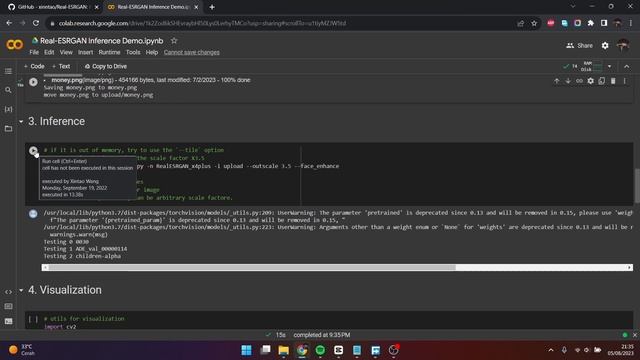Open the Chrome three-dot menu
This screenshot has height=360, width=640.
[631, 23]
